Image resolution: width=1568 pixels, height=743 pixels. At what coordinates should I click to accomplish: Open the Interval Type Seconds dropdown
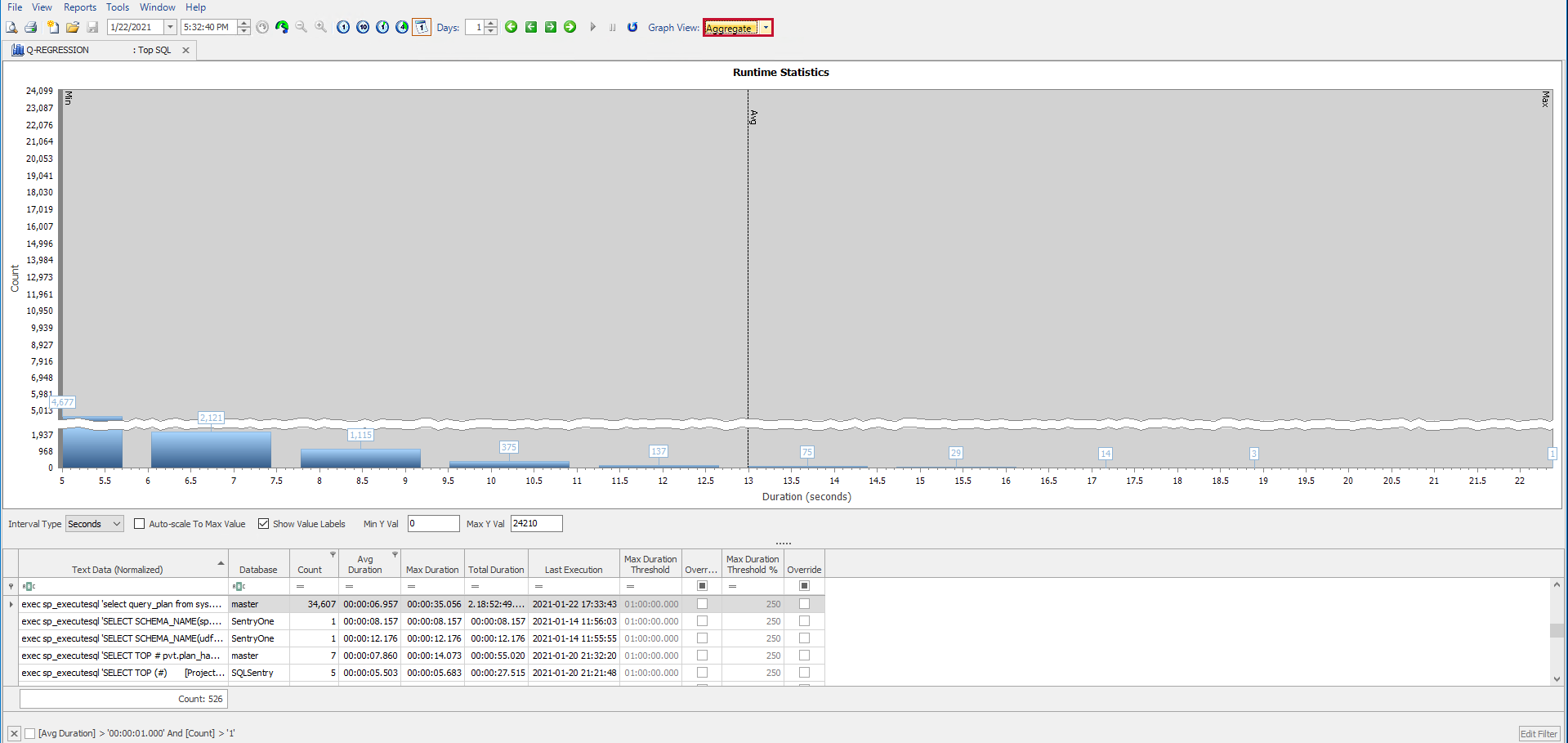116,524
